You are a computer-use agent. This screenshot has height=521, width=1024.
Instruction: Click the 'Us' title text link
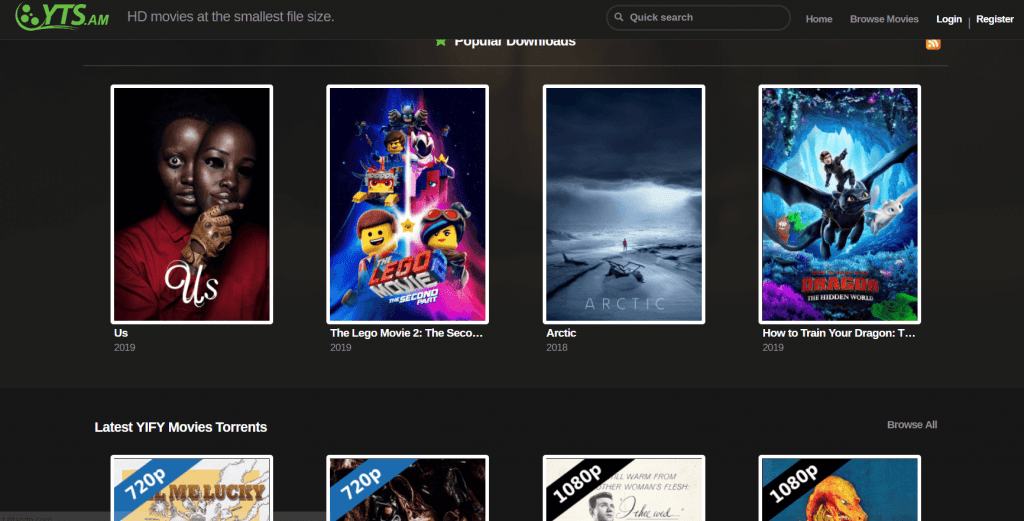point(121,333)
